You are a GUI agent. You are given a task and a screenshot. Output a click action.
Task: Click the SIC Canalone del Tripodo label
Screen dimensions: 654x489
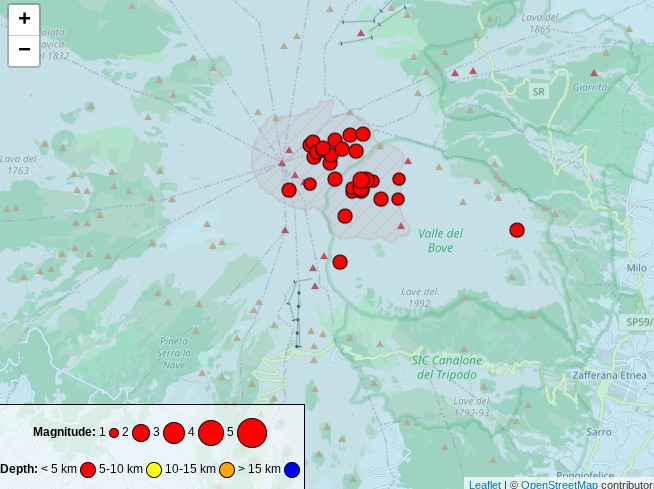pyautogui.click(x=447, y=367)
